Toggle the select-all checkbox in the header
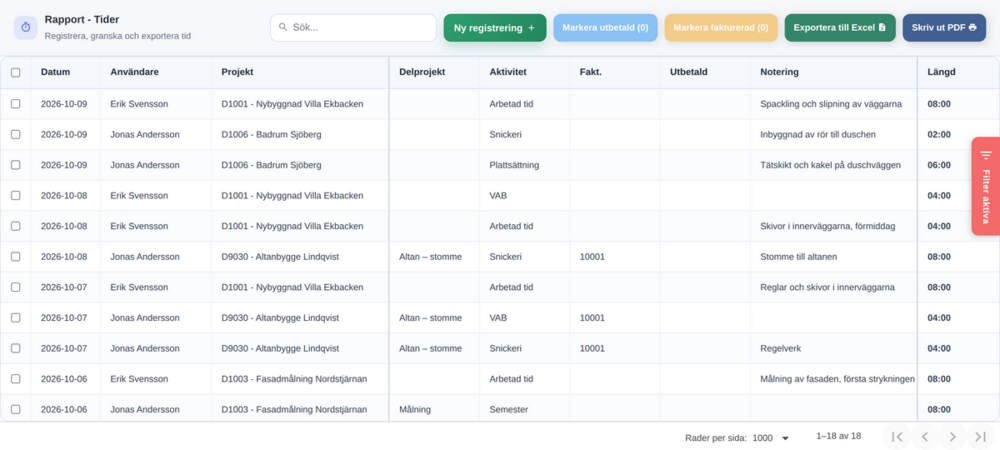The image size is (1000, 450). point(15,72)
